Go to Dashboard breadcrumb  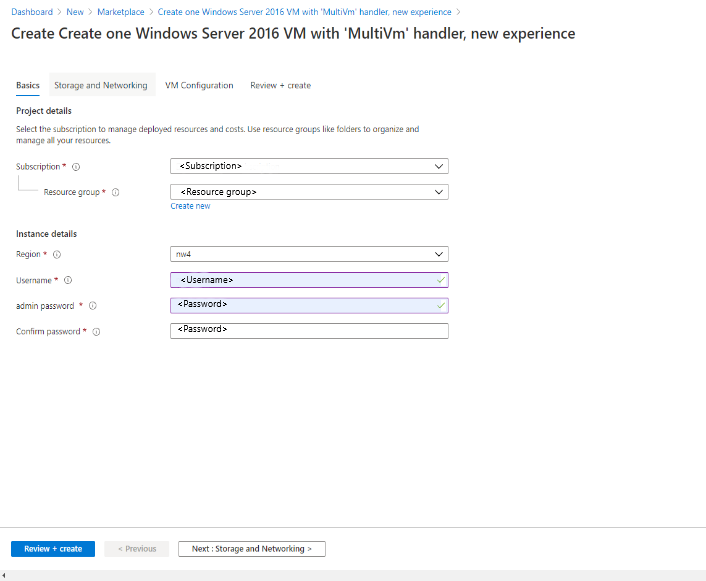[32, 12]
